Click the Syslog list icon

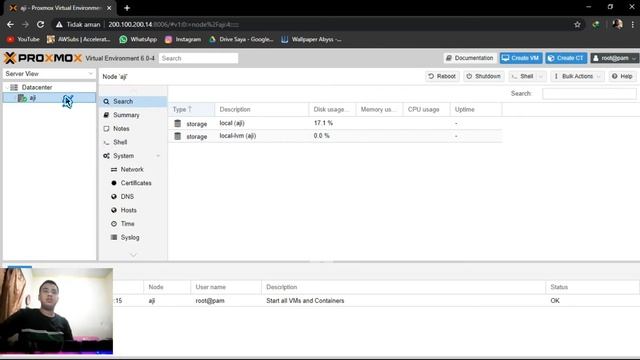tap(114, 238)
